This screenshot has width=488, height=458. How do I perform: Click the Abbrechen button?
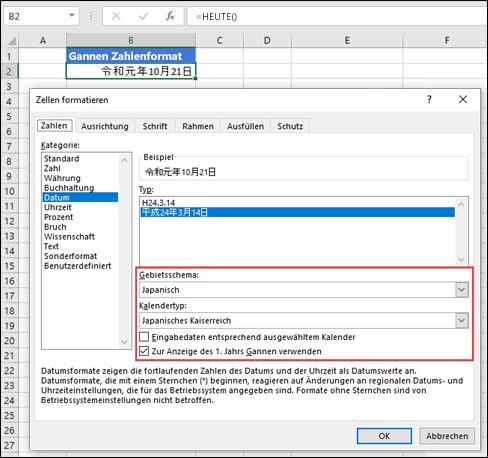pos(447,436)
